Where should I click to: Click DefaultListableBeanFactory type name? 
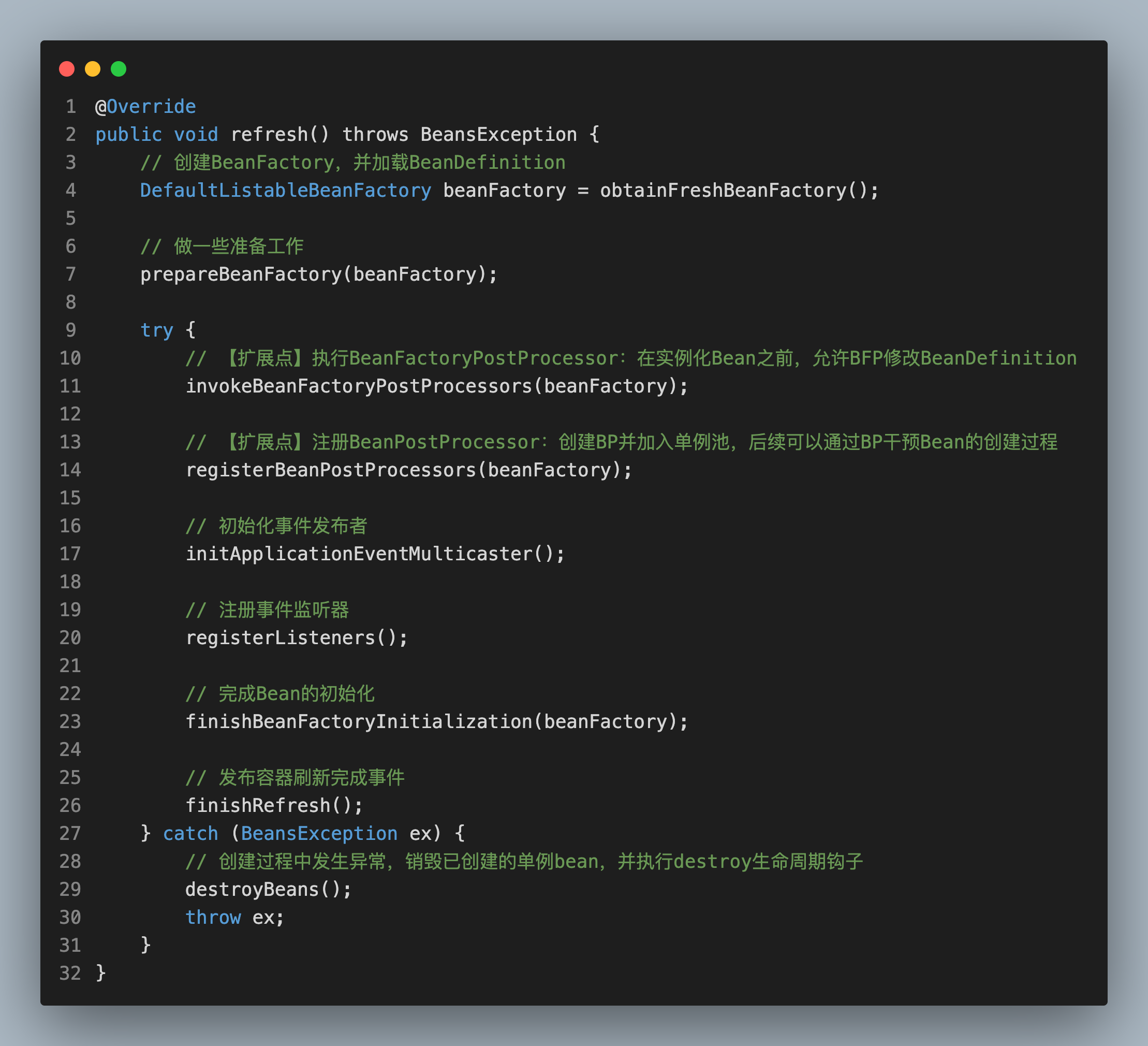tap(285, 190)
